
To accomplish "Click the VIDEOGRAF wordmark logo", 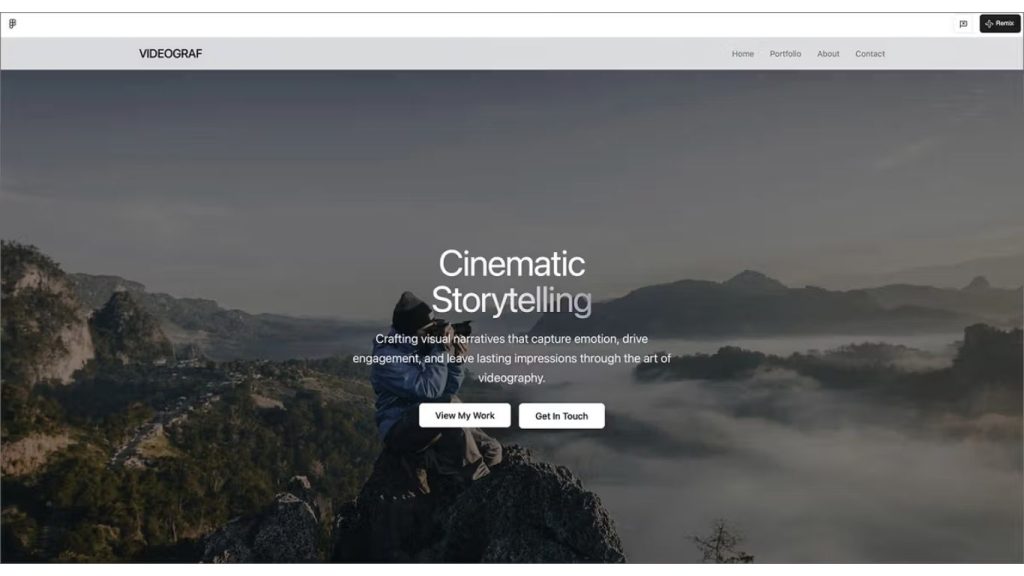I will click(x=171, y=53).
